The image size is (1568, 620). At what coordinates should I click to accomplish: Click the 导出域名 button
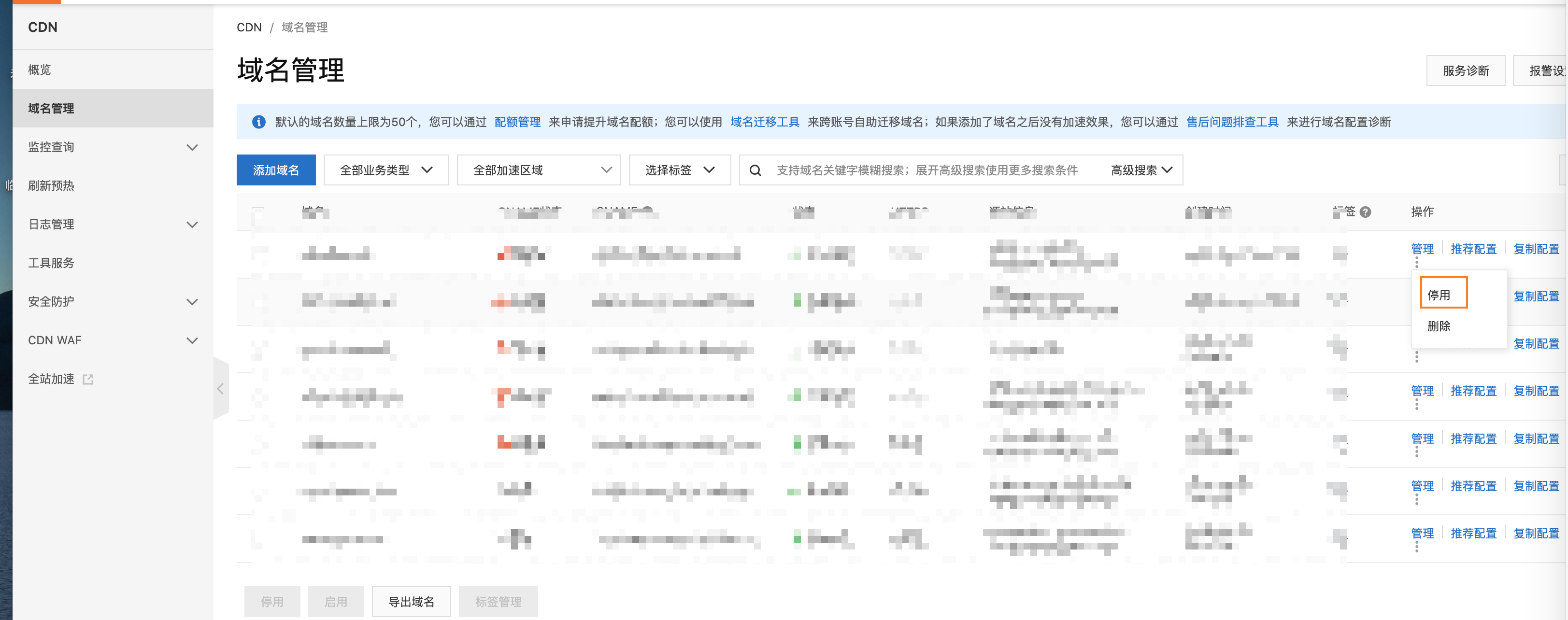click(411, 602)
